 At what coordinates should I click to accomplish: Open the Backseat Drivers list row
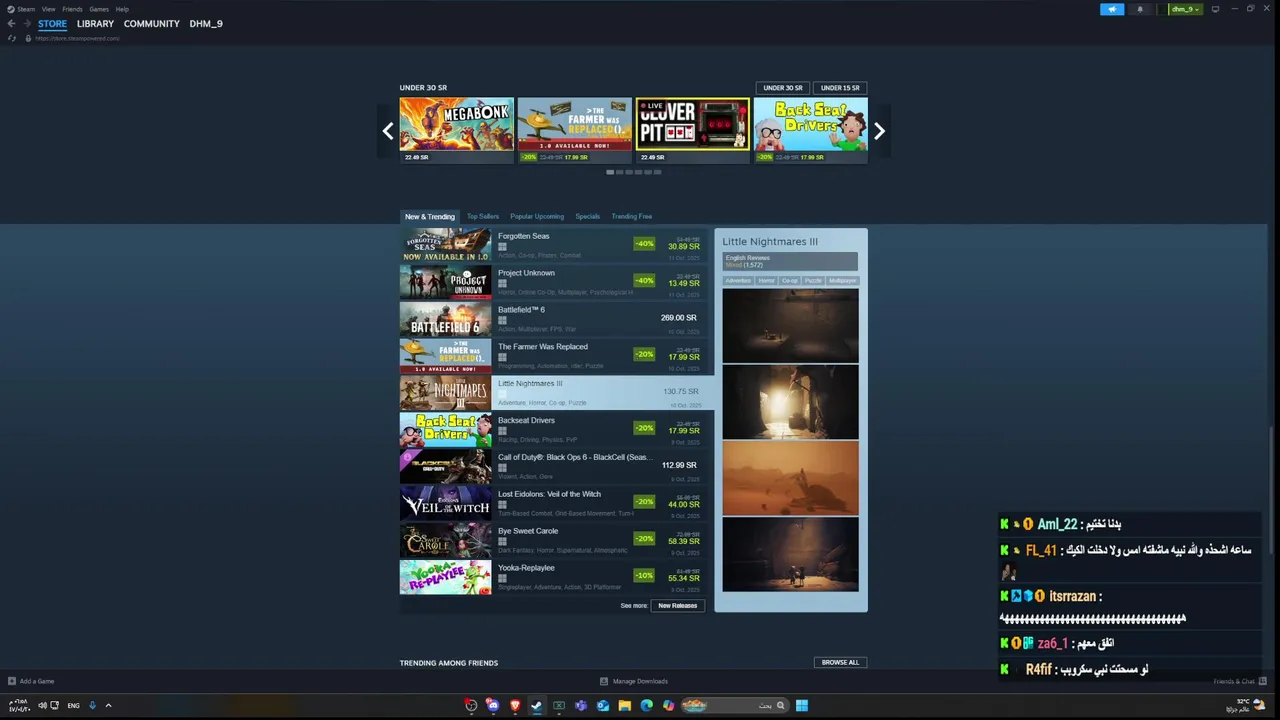554,430
